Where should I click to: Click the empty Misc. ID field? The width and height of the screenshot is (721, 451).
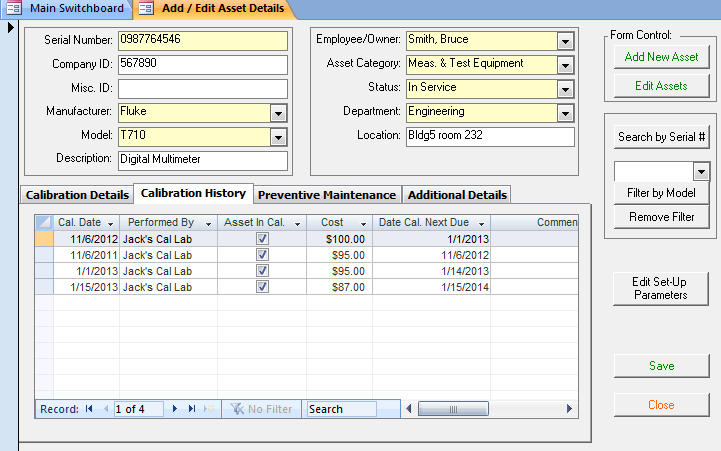coord(203,89)
